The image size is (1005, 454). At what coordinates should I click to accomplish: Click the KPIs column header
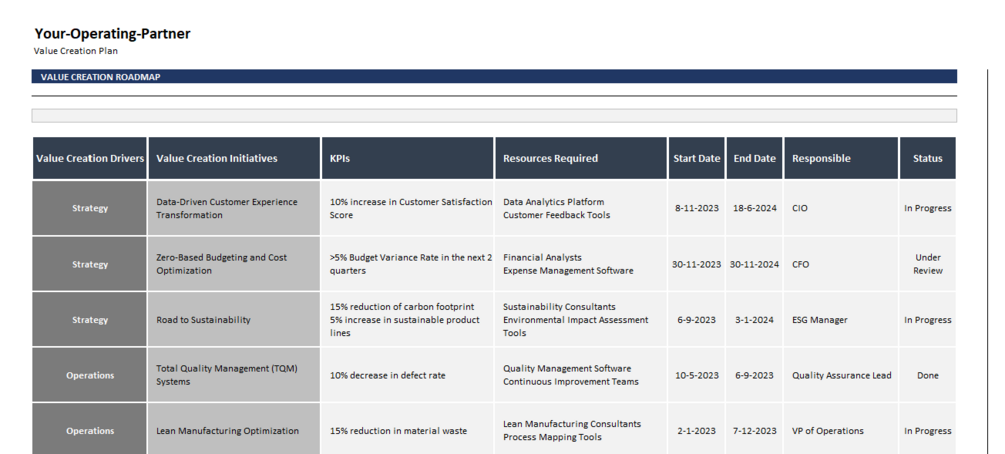pyautogui.click(x=408, y=158)
